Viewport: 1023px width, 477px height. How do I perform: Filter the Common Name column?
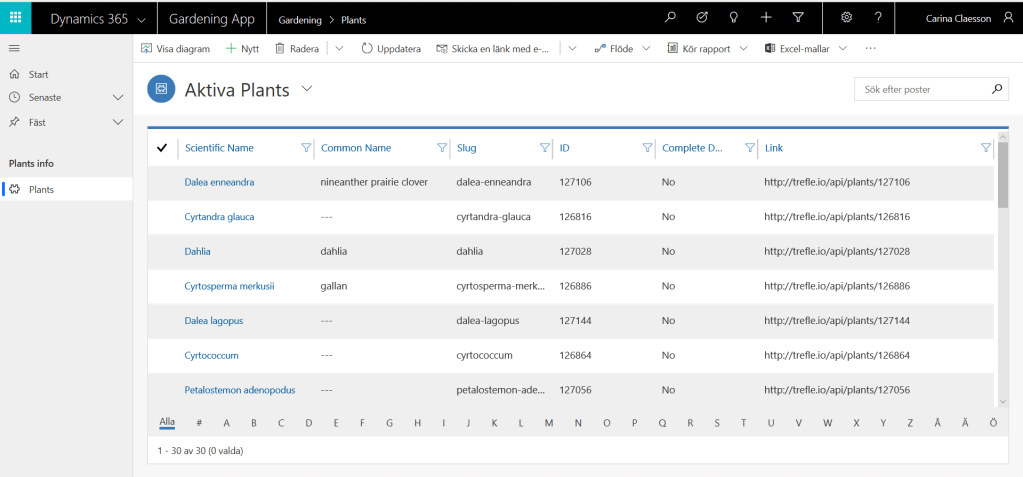pos(442,148)
